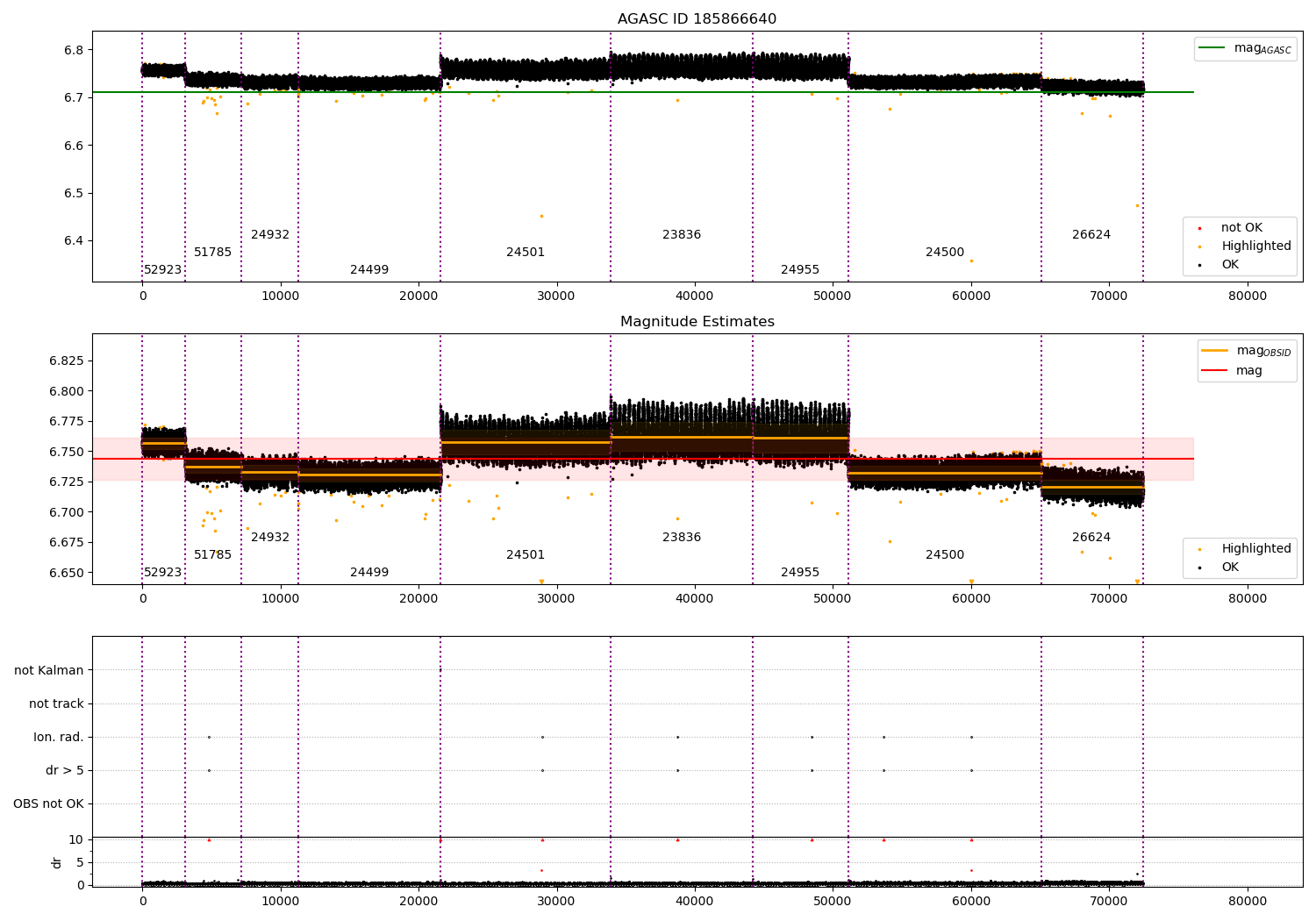This screenshot has width=1316, height=921.
Task: Click the 6.4 y-axis tick in top plot
Action: click(x=74, y=241)
